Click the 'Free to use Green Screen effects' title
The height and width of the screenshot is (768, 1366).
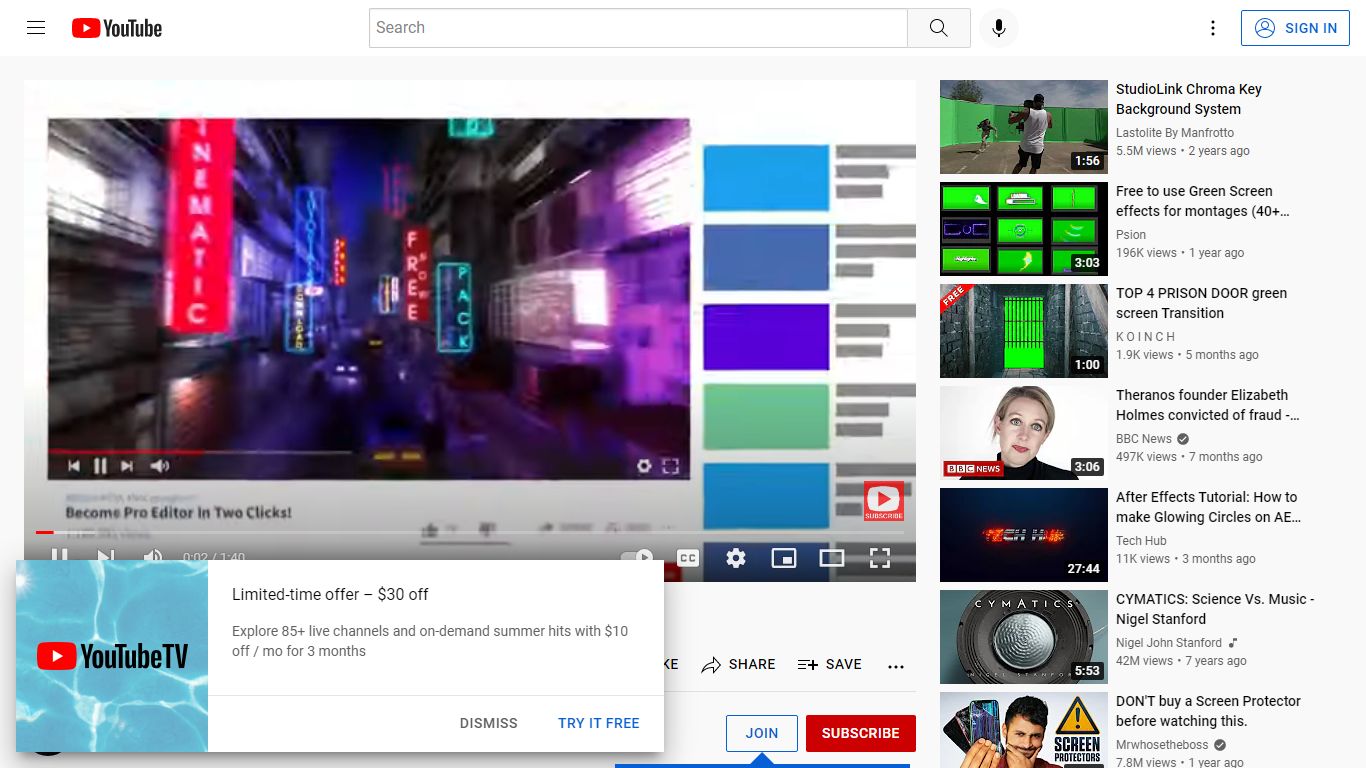(1203, 201)
